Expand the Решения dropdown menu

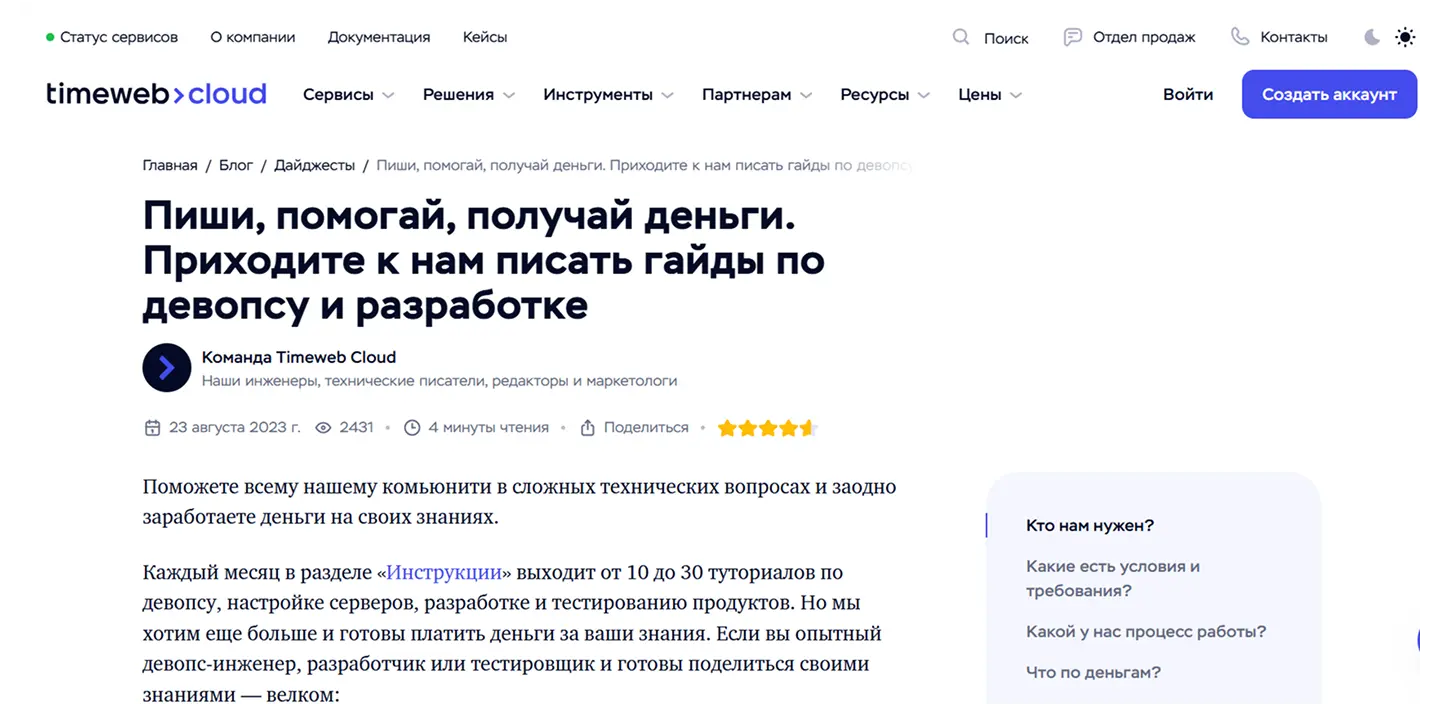tap(469, 95)
